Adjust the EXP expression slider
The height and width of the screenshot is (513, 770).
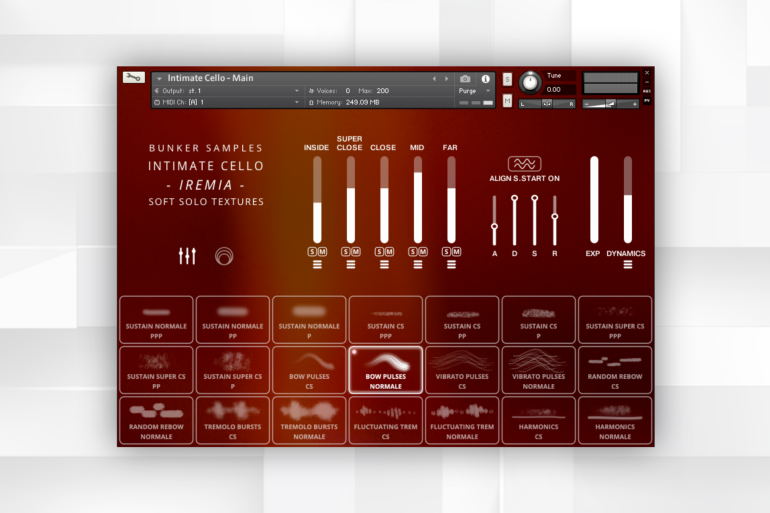tap(594, 200)
